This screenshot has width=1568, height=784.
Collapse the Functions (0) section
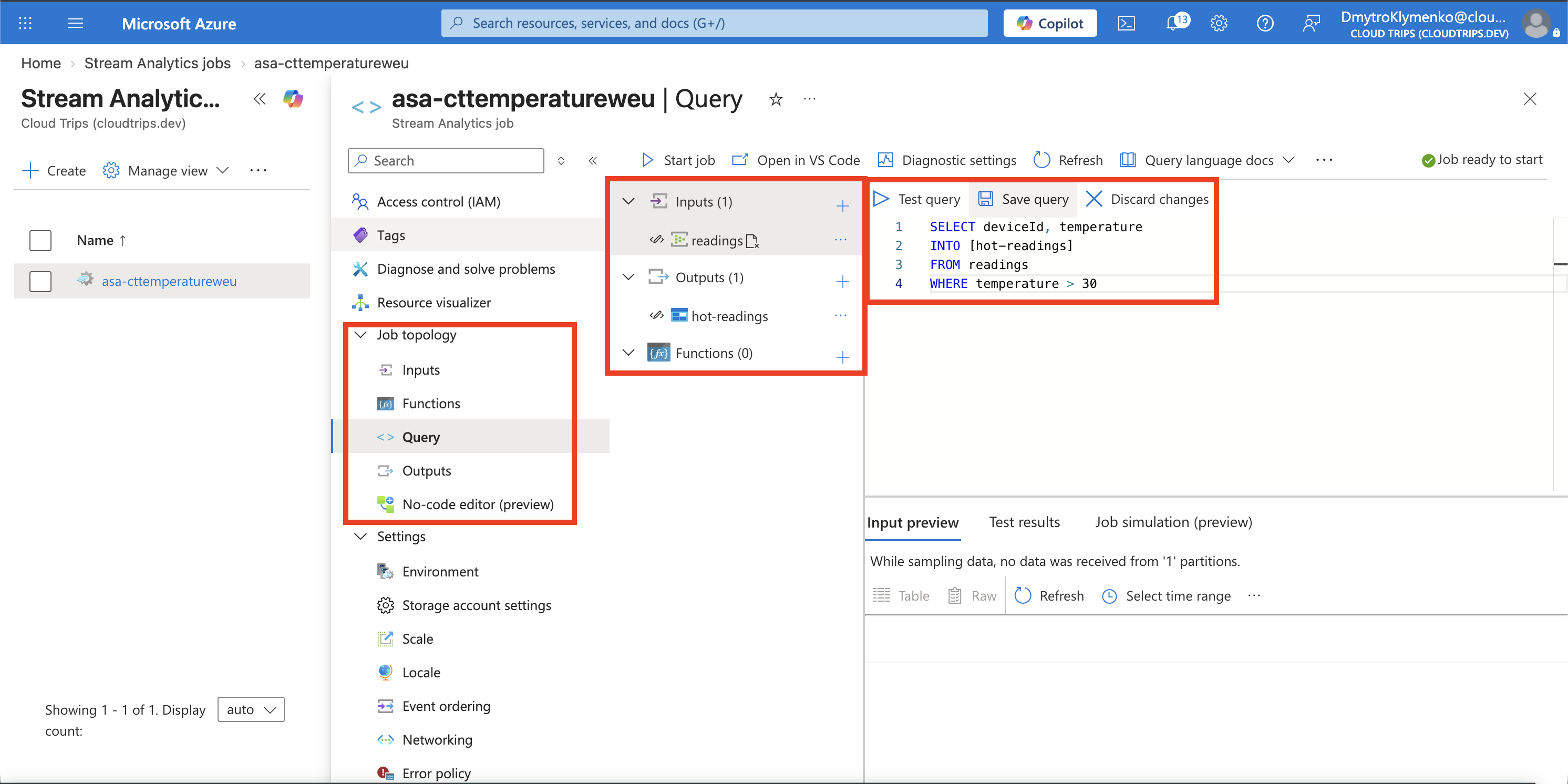[628, 353]
